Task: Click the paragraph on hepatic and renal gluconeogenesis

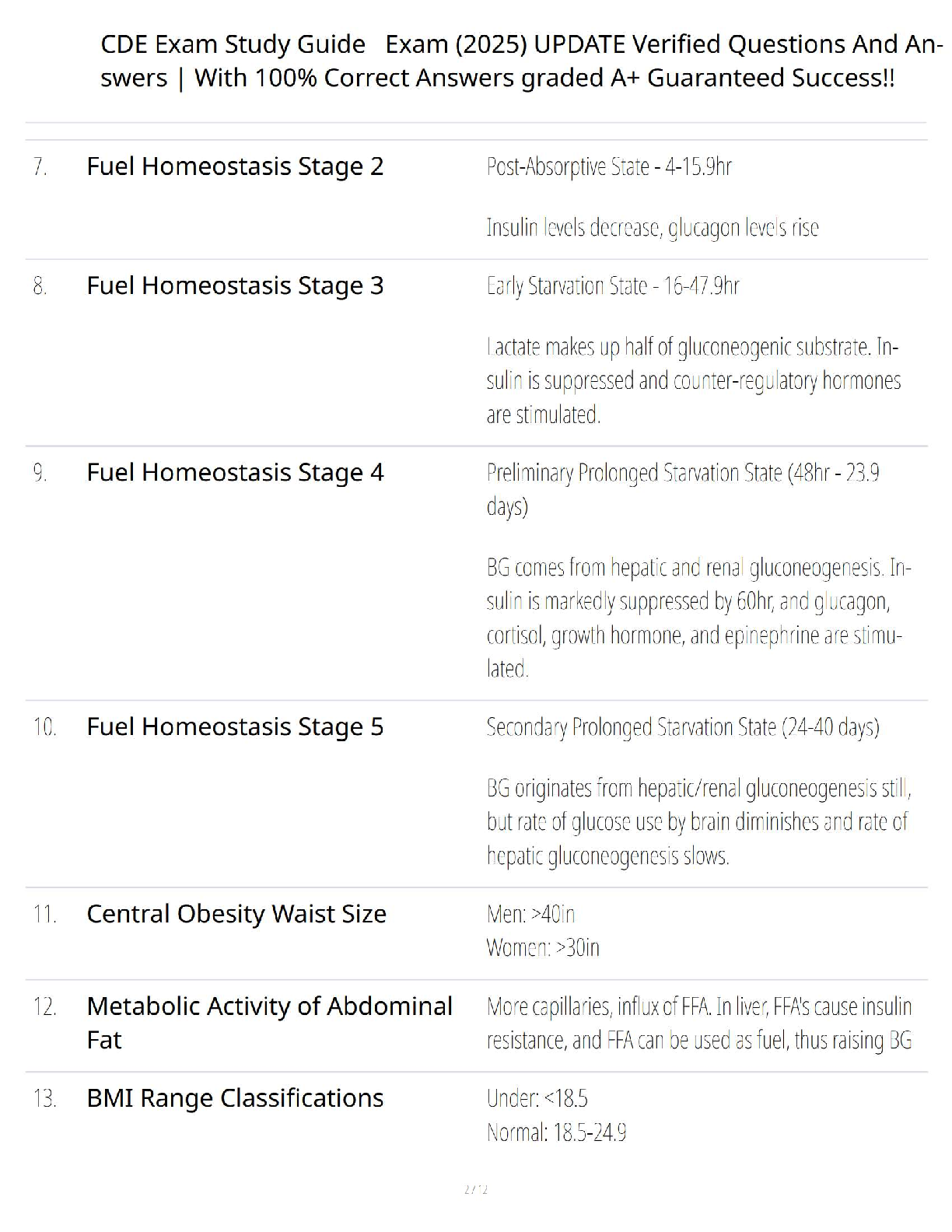Action: [x=698, y=618]
